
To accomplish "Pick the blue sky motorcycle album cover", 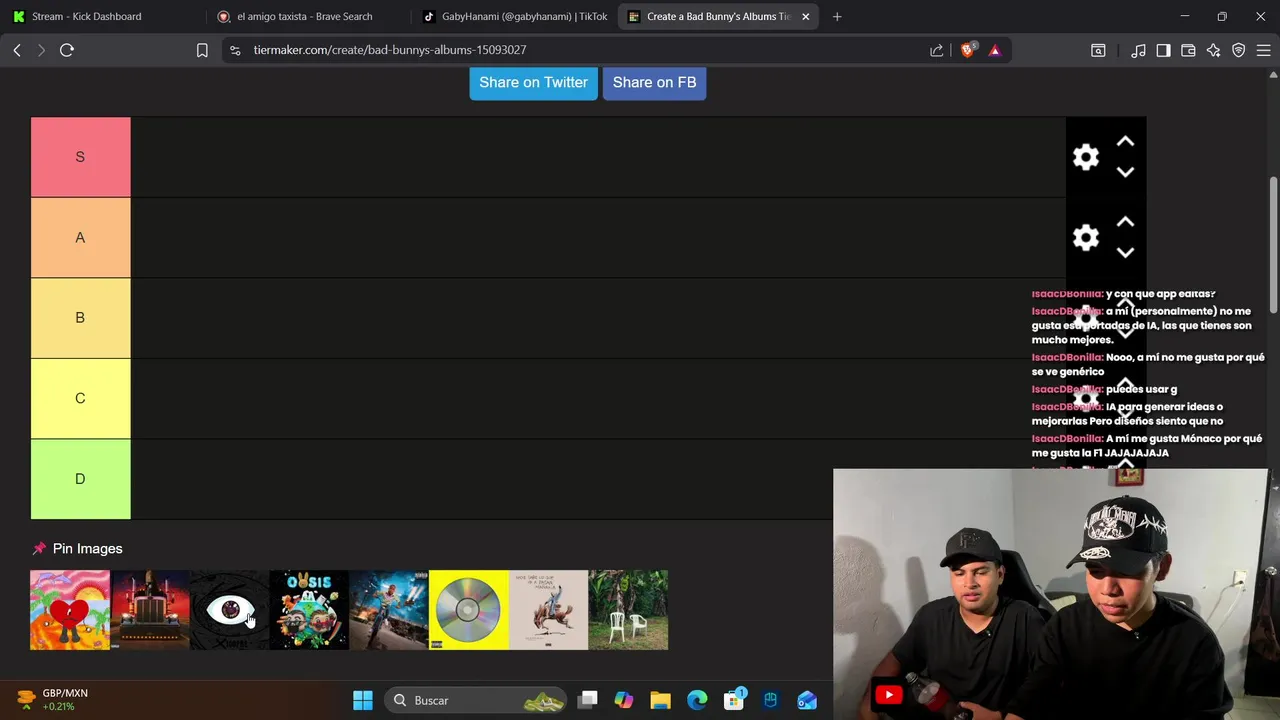I will pos(389,610).
